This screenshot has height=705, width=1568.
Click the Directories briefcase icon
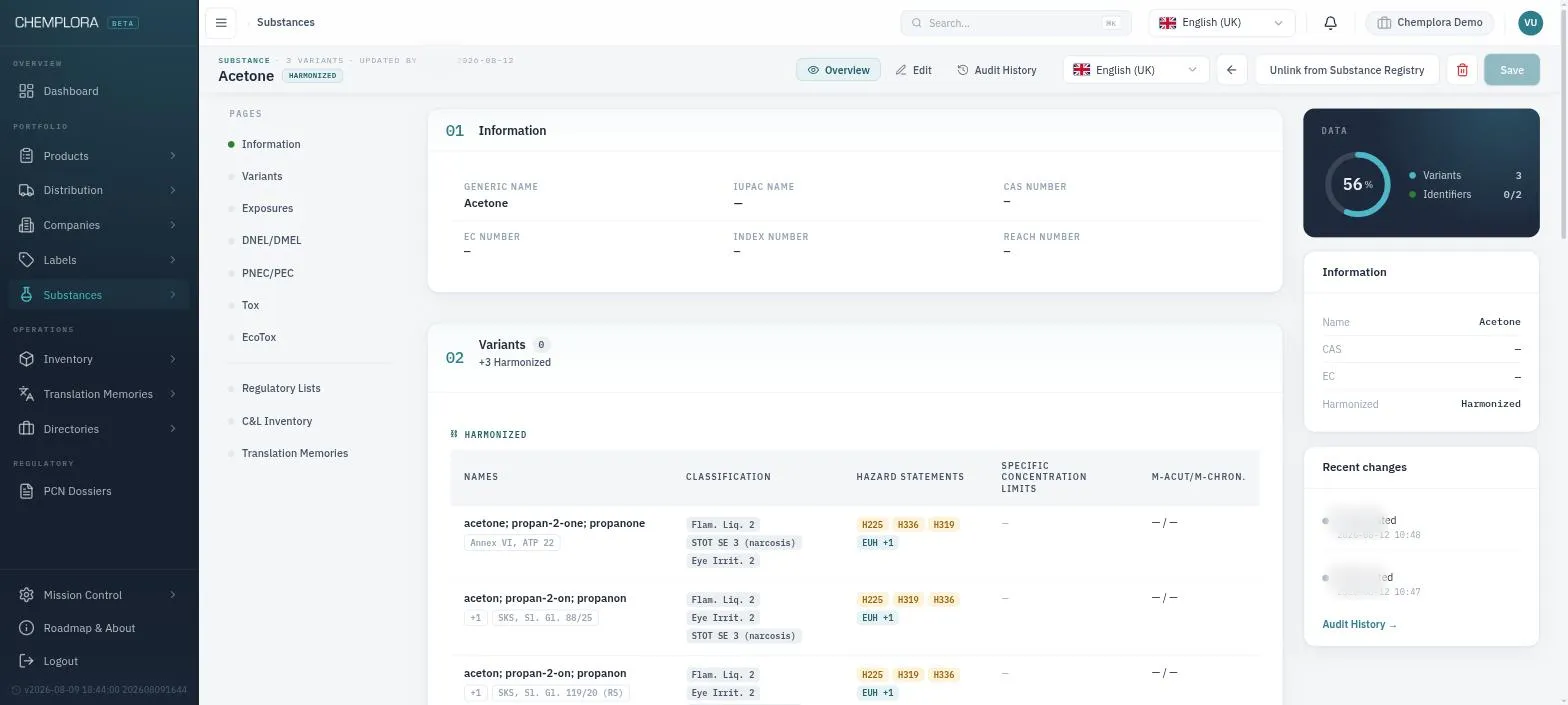pos(27,429)
